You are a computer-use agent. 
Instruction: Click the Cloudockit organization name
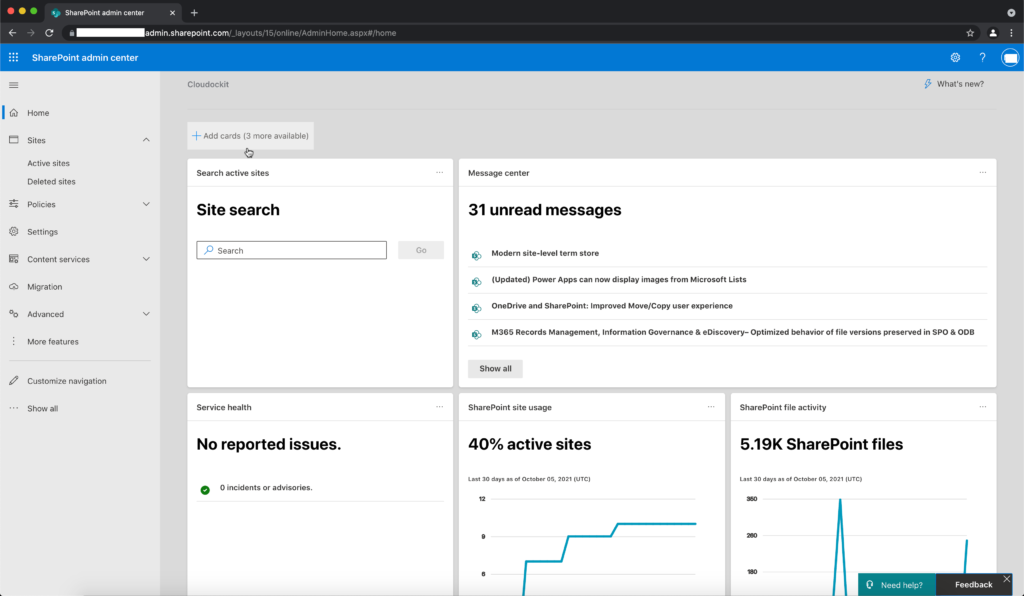[208, 84]
